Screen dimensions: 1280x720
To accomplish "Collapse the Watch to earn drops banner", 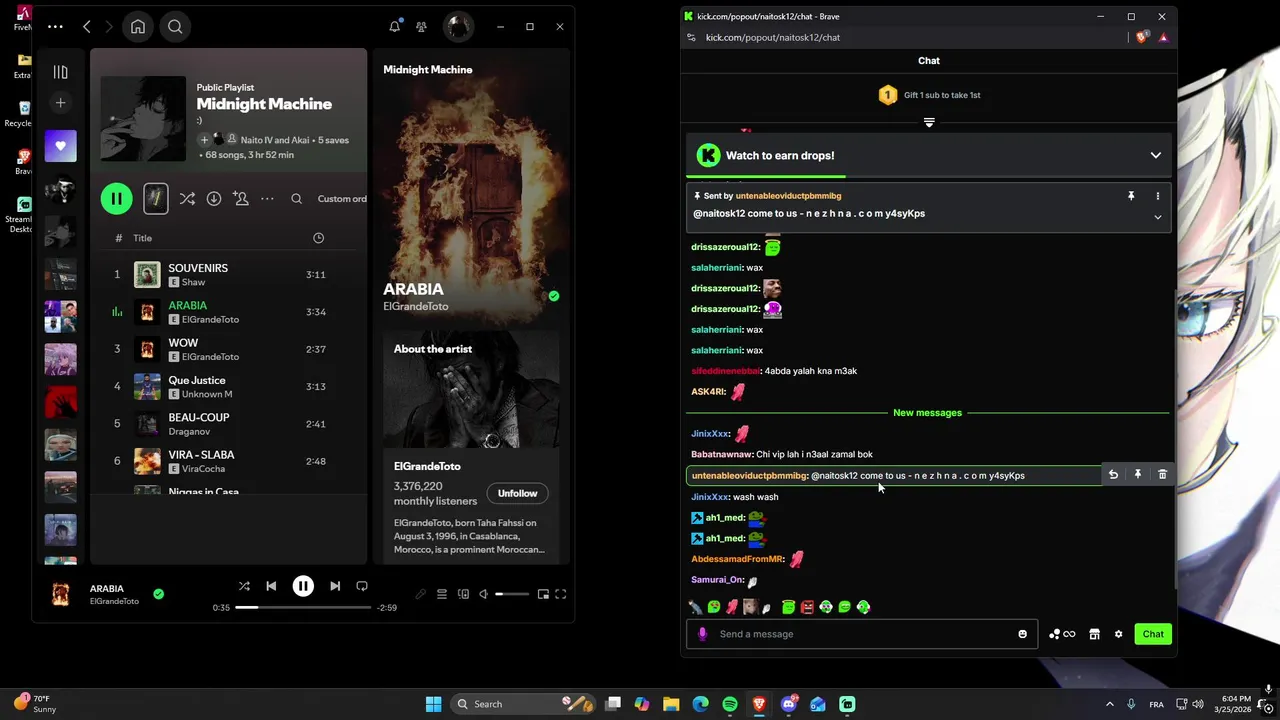I will [x=1155, y=155].
